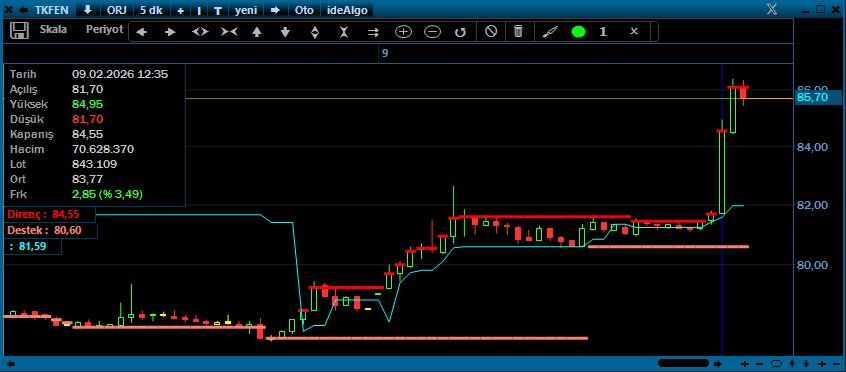The height and width of the screenshot is (372, 846).
Task: Expand horizontally using the <> icon
Action: 200,32
